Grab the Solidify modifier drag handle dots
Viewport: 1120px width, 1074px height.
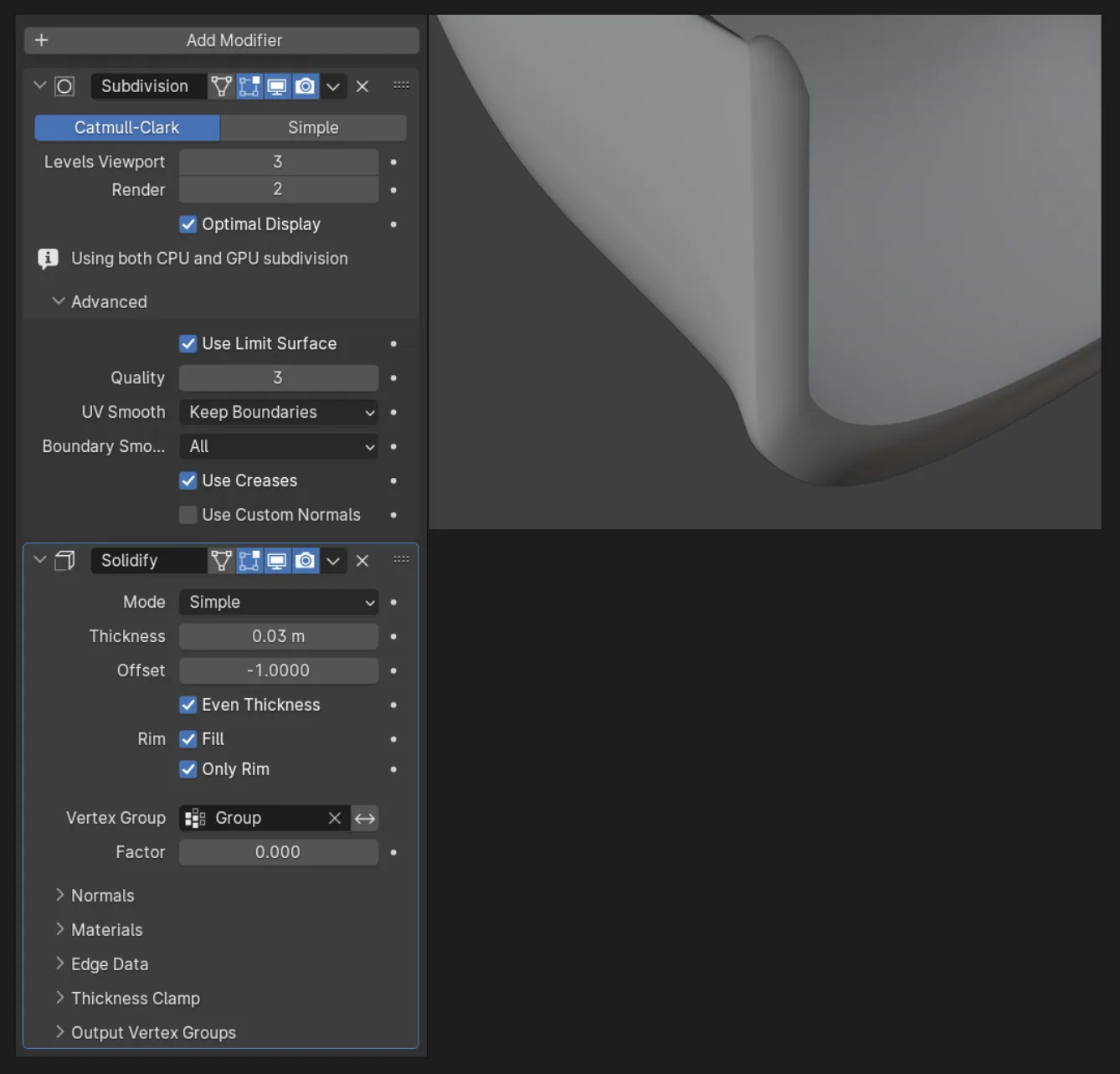pyautogui.click(x=401, y=559)
